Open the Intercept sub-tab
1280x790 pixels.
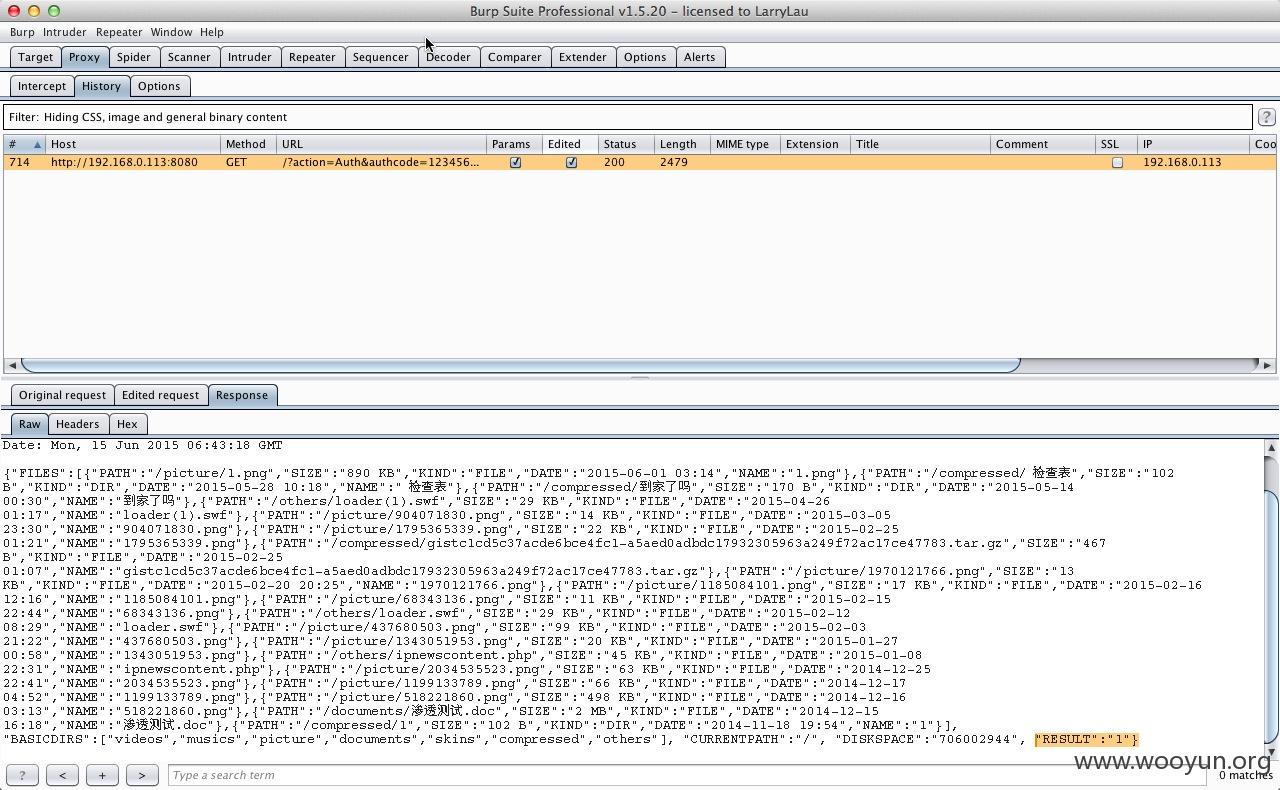(42, 86)
